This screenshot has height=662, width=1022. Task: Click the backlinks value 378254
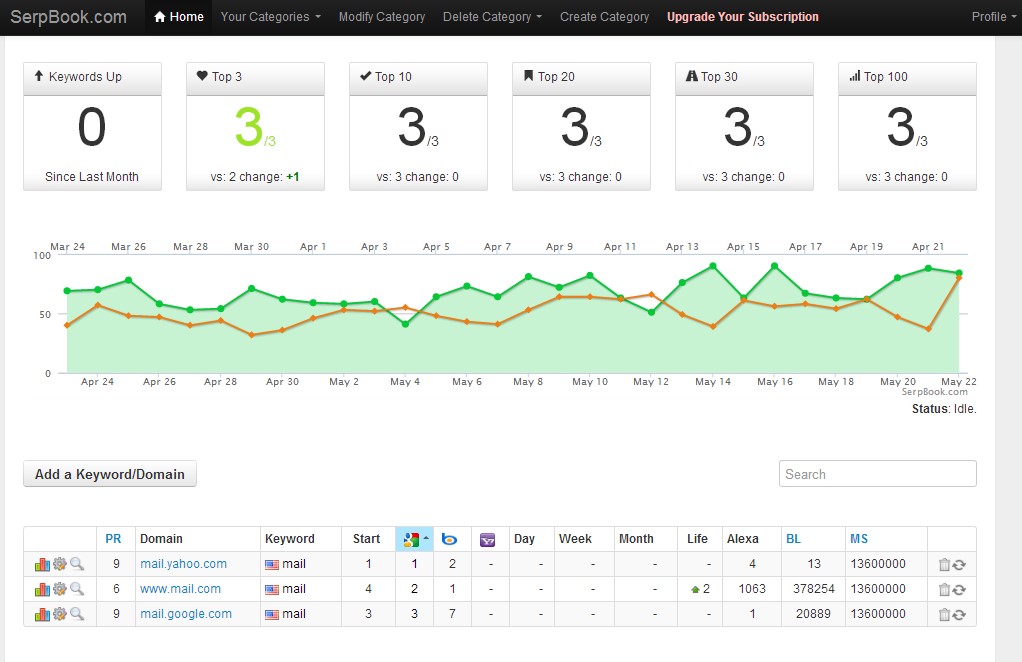click(x=813, y=589)
